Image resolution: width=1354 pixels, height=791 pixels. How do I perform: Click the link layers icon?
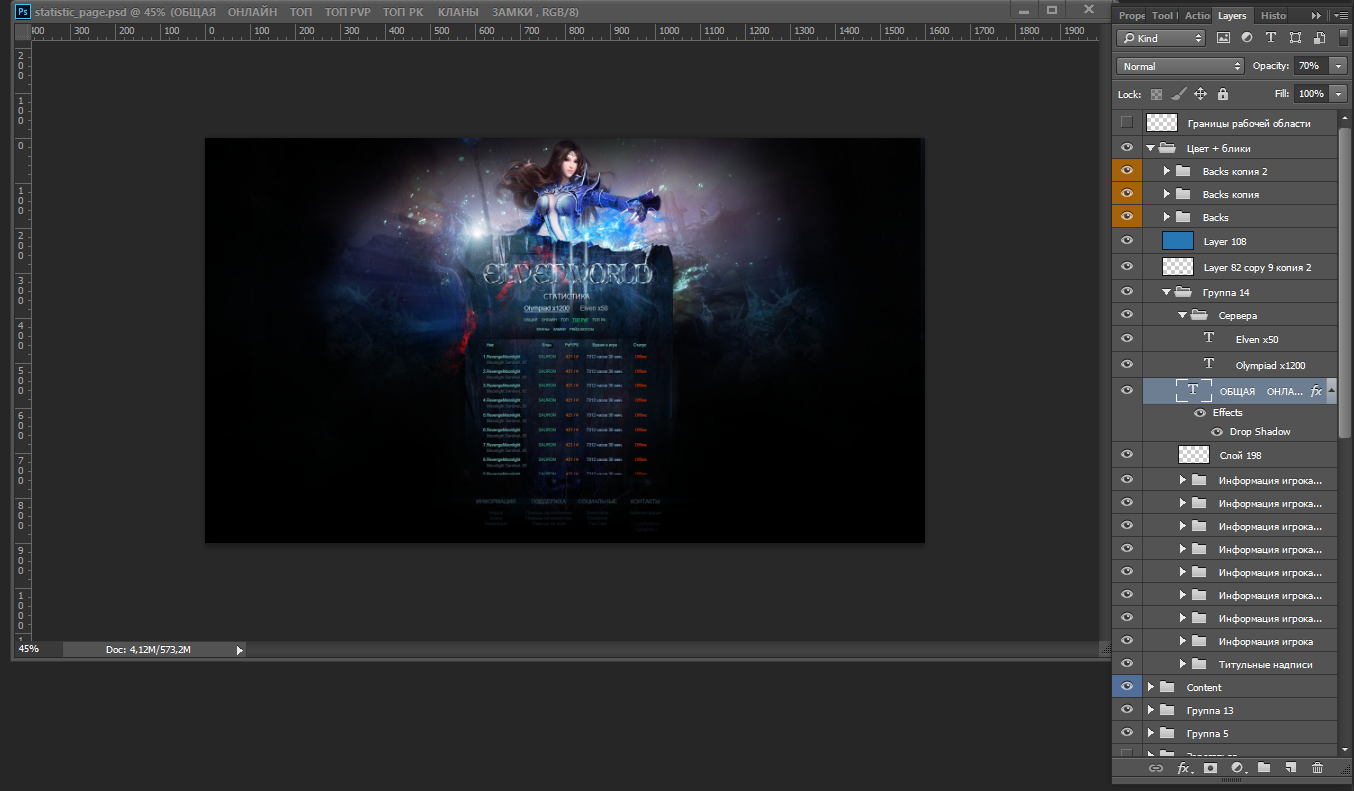(1156, 768)
